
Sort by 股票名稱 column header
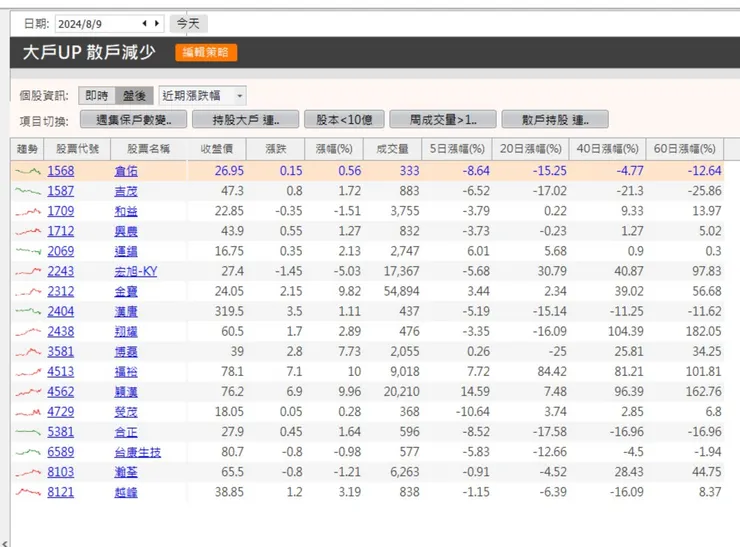[x=149, y=149]
